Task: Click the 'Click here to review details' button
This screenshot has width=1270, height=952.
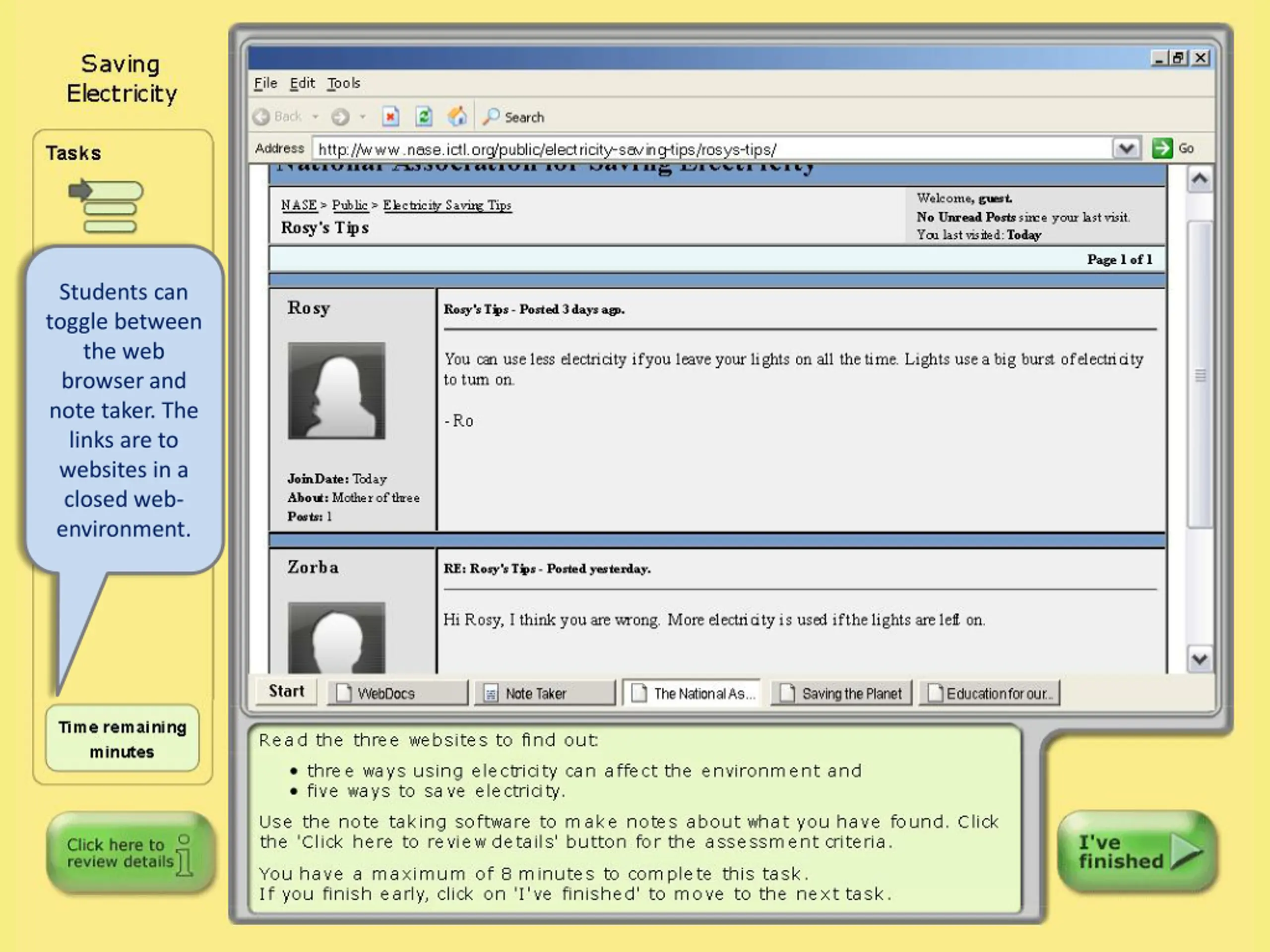Action: 130,853
